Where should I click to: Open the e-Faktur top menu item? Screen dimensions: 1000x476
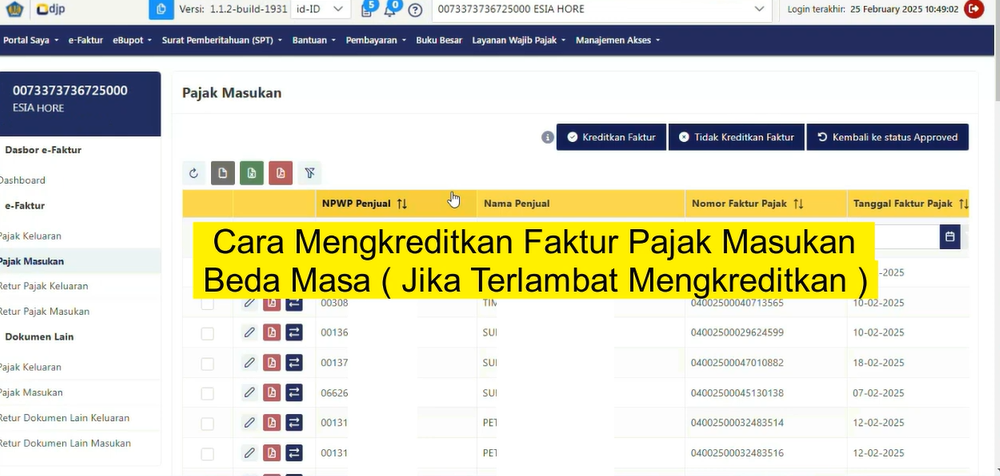[x=85, y=40]
